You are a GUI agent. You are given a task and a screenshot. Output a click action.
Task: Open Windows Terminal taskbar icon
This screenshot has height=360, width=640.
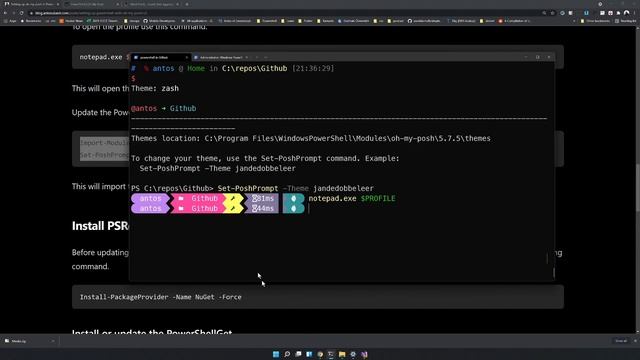coord(331,354)
